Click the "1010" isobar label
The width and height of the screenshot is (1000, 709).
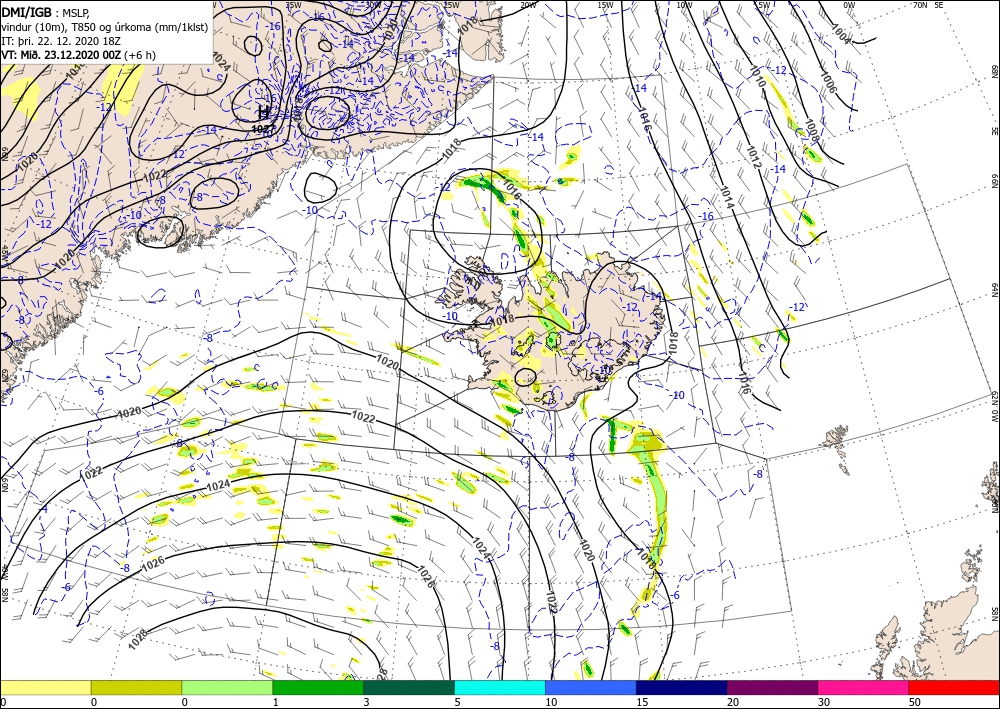(x=757, y=77)
